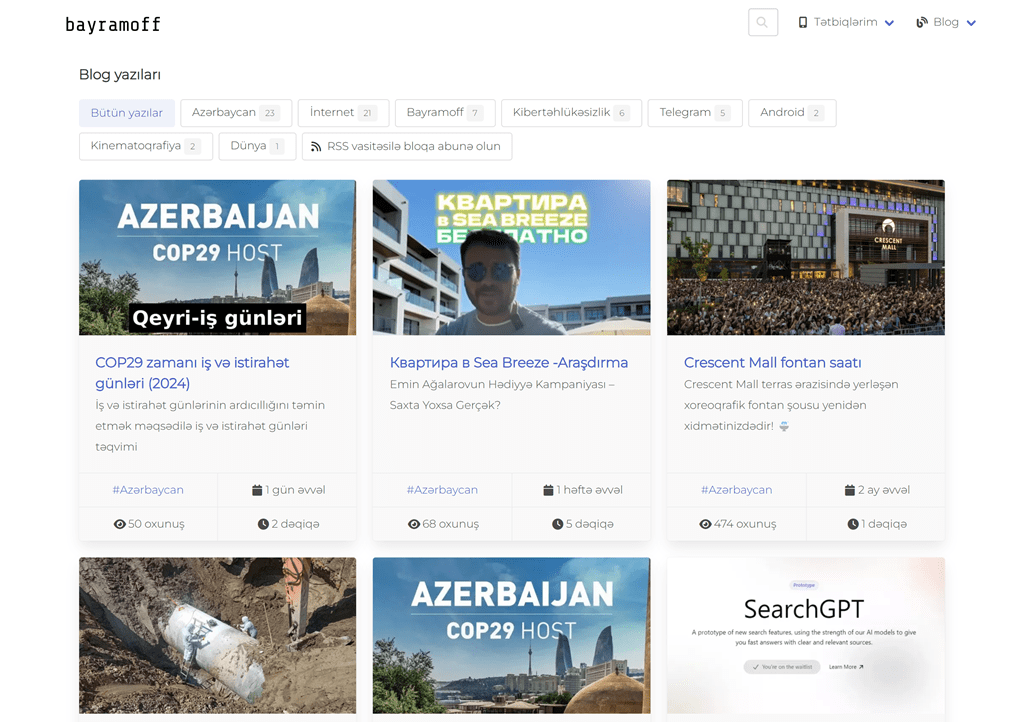Open the second Azerbaijan COP29 Host thumbnail
The image size is (1024, 722).
coord(511,635)
